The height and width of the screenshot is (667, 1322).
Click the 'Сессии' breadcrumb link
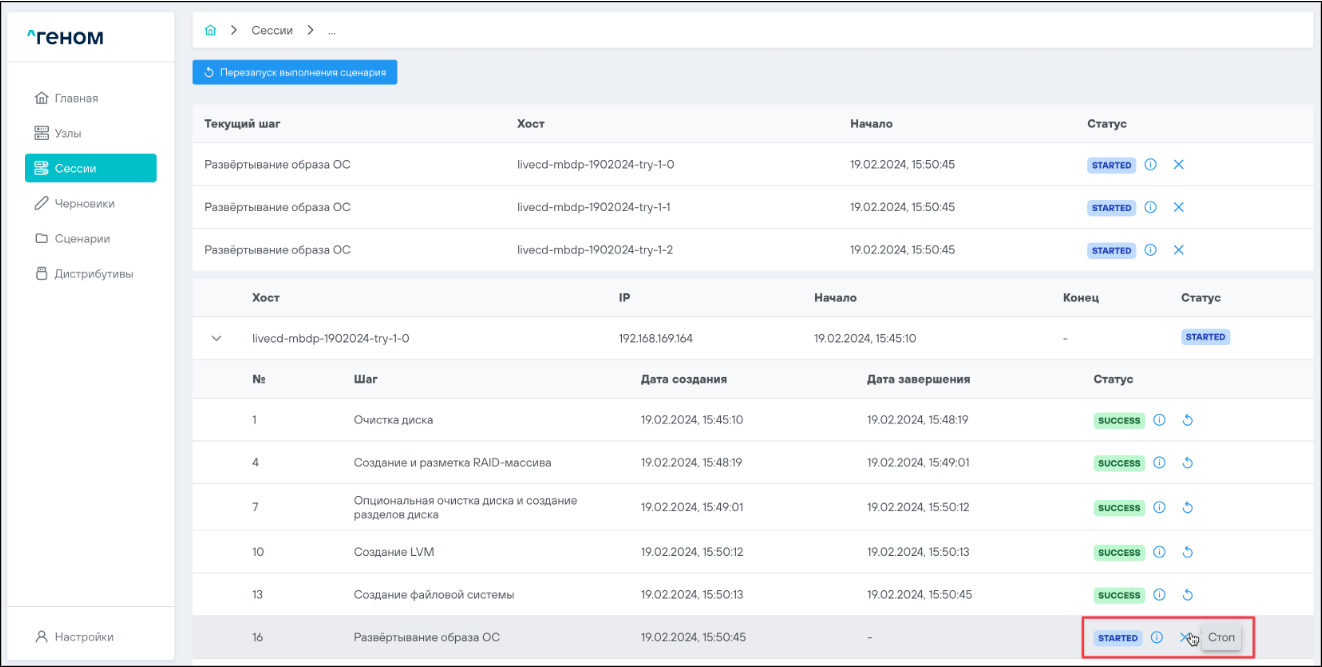pos(271,31)
